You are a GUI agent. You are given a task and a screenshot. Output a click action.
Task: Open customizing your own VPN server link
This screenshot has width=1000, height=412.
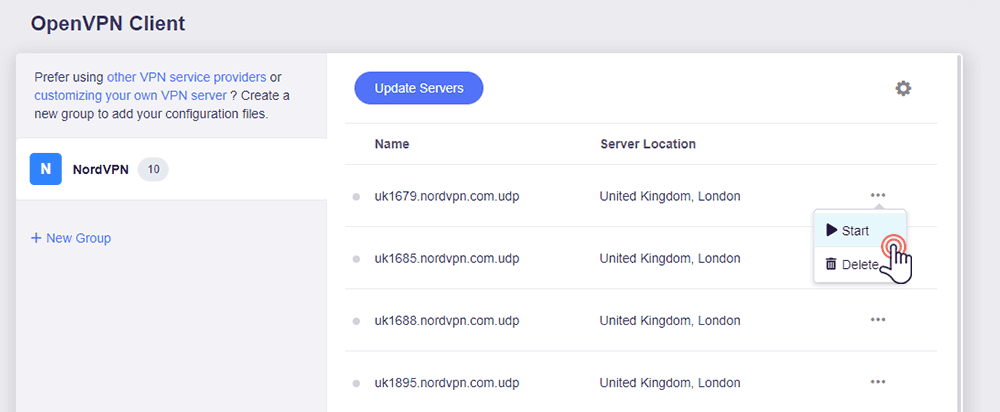[x=130, y=96]
